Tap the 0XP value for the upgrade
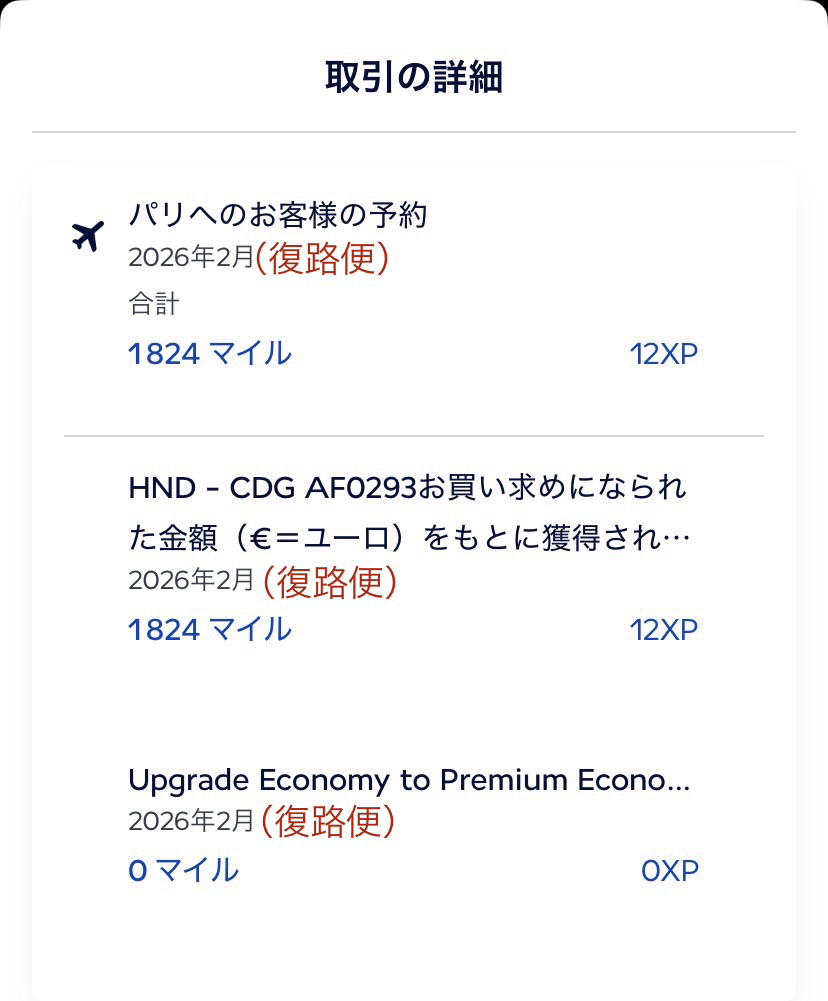Screen dimensions: 828x1001 pyautogui.click(x=669, y=871)
